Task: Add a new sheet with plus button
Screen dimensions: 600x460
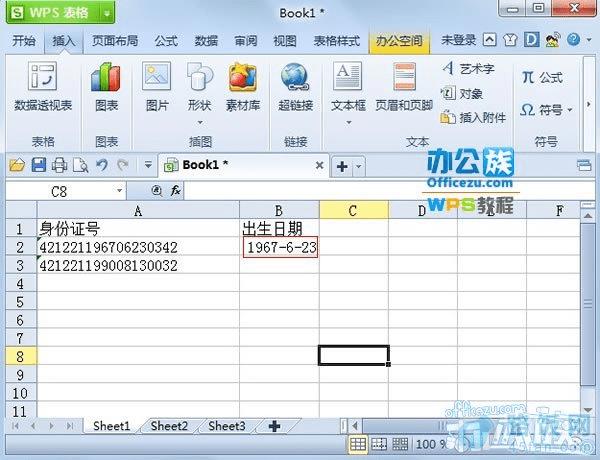Action: pyautogui.click(x=274, y=426)
